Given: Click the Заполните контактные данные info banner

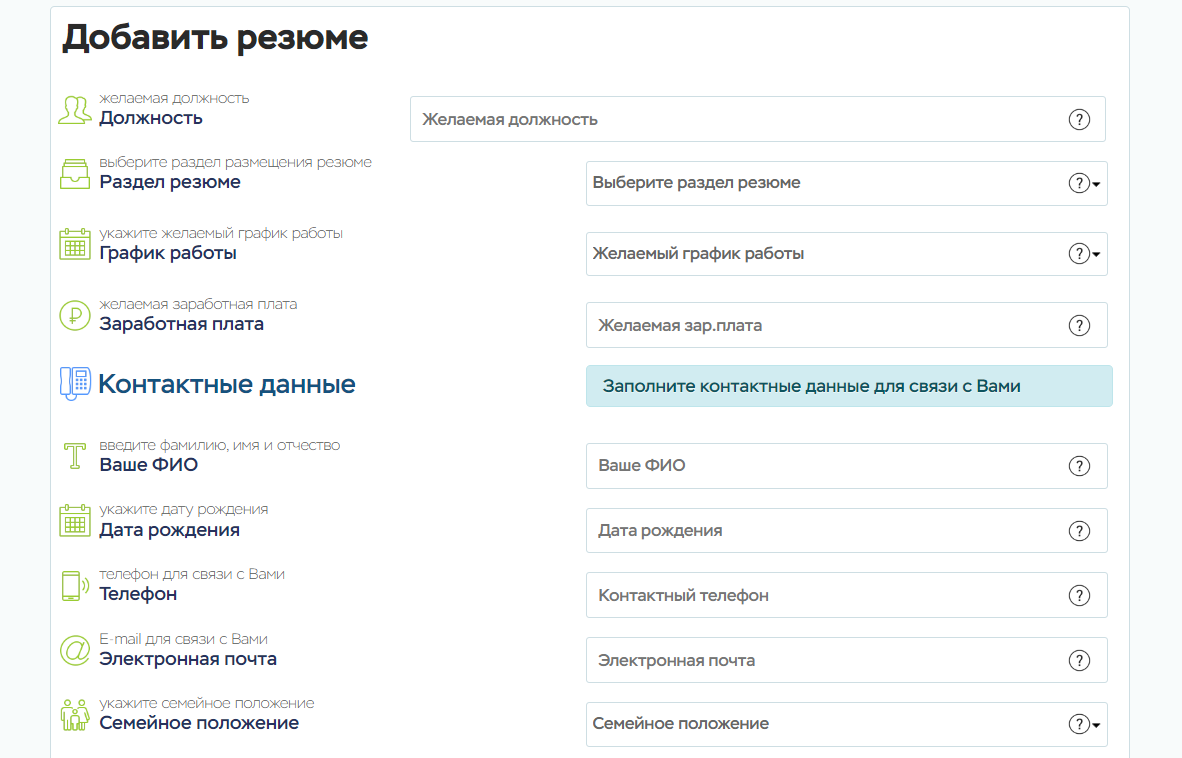Looking at the screenshot, I should (848, 386).
